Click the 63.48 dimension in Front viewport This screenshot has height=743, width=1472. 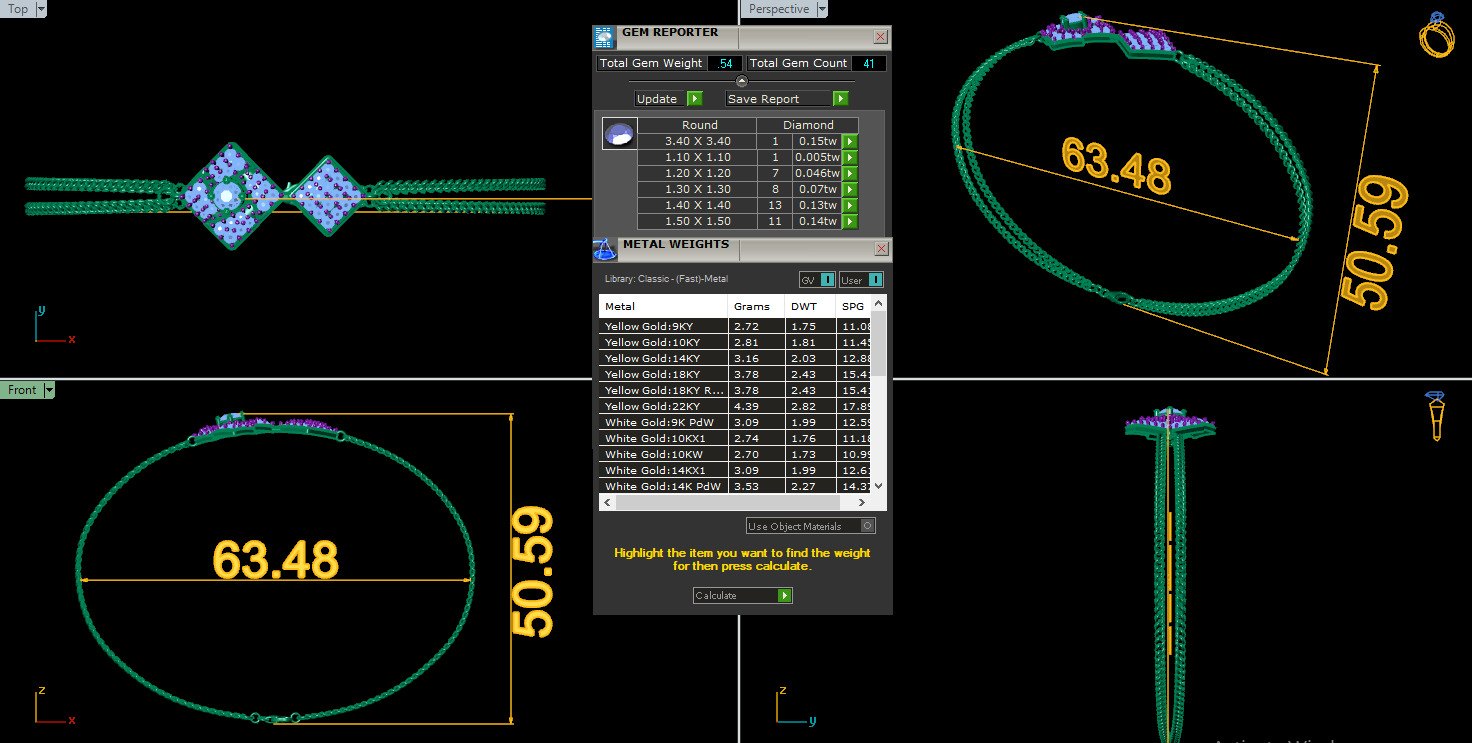275,560
